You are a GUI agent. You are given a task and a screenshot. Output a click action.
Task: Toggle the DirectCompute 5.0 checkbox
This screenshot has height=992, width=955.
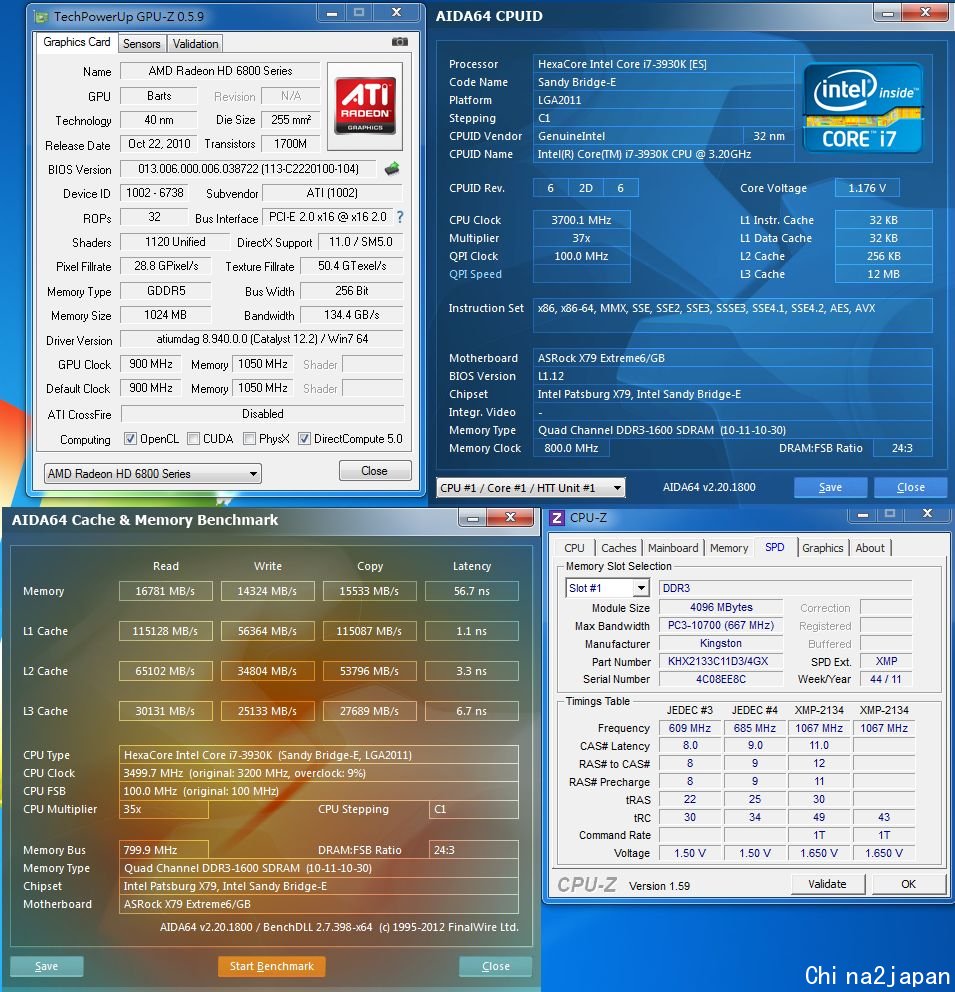click(x=304, y=439)
